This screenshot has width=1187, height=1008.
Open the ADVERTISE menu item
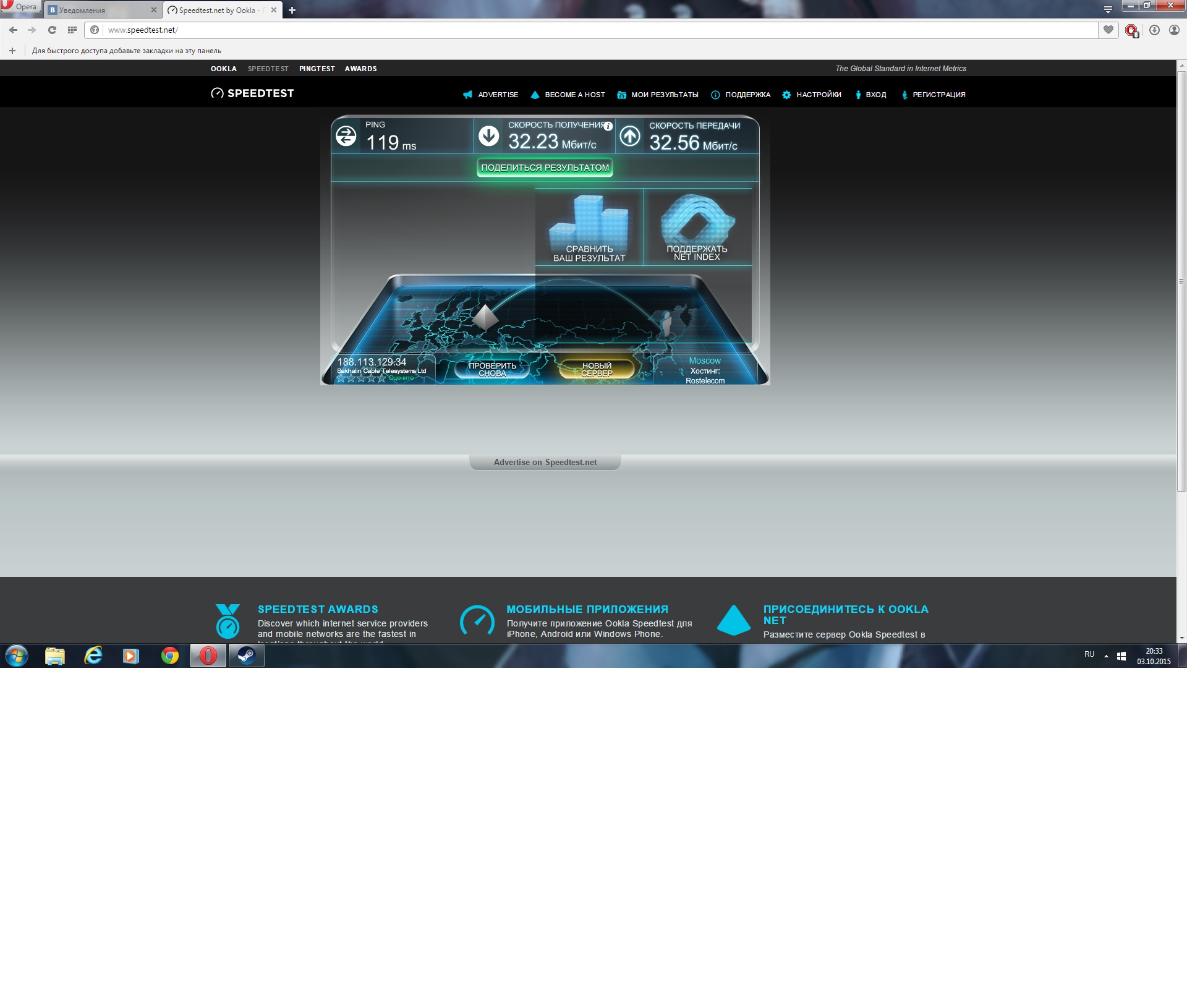(491, 95)
